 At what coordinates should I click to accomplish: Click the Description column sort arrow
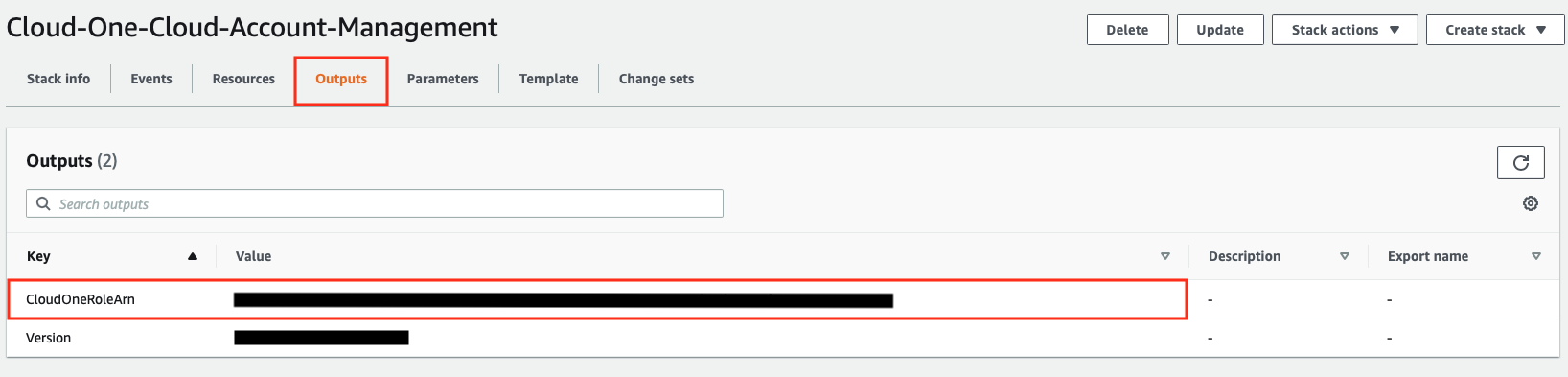coord(1345,256)
